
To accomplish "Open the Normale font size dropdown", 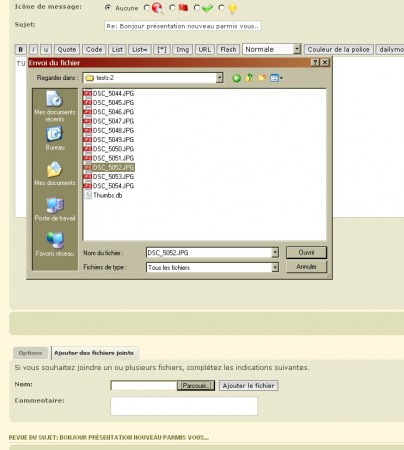I will [297, 49].
